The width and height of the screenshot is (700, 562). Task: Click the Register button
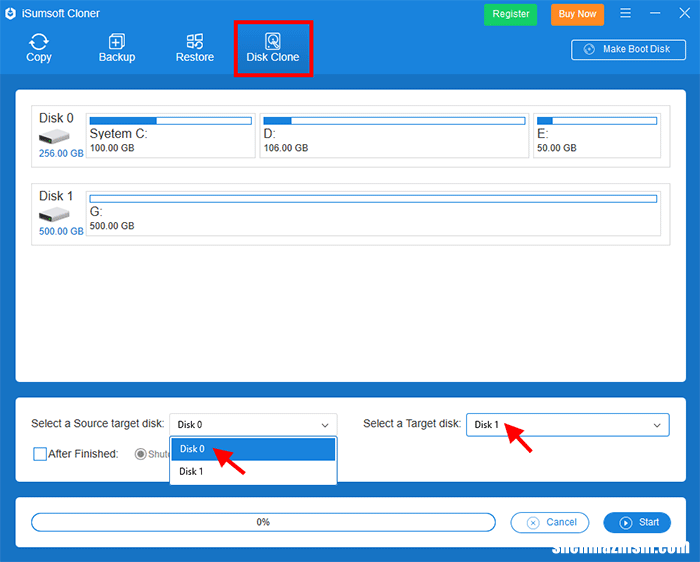tap(510, 14)
